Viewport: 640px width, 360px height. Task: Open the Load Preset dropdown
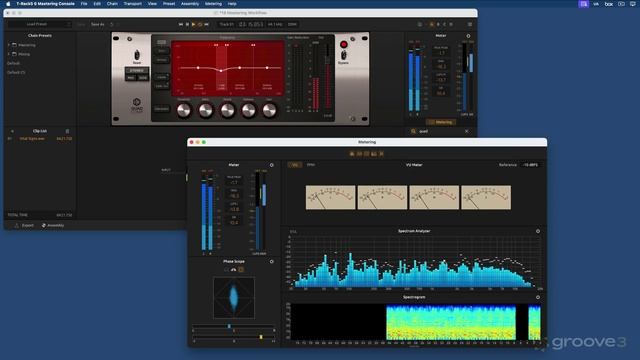[x=40, y=24]
